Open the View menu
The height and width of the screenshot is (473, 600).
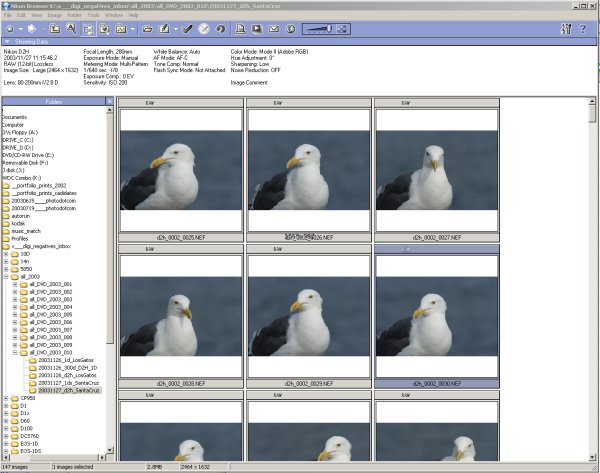coord(37,15)
